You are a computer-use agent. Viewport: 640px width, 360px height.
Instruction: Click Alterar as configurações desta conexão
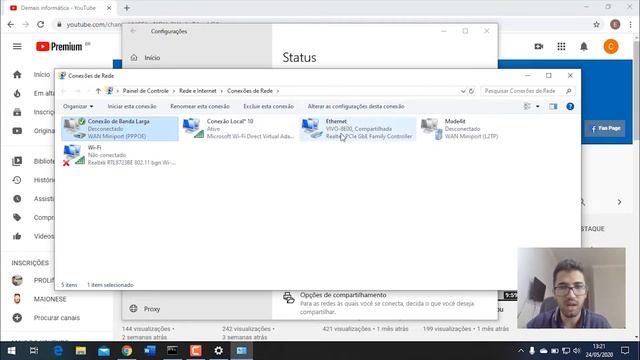(x=356, y=107)
